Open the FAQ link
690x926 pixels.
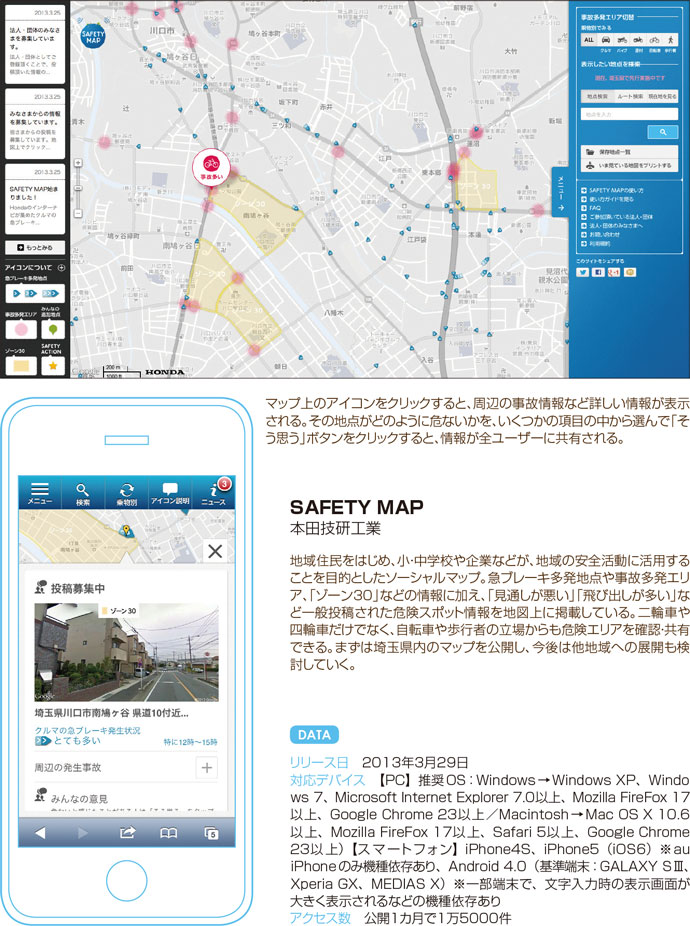pos(591,208)
